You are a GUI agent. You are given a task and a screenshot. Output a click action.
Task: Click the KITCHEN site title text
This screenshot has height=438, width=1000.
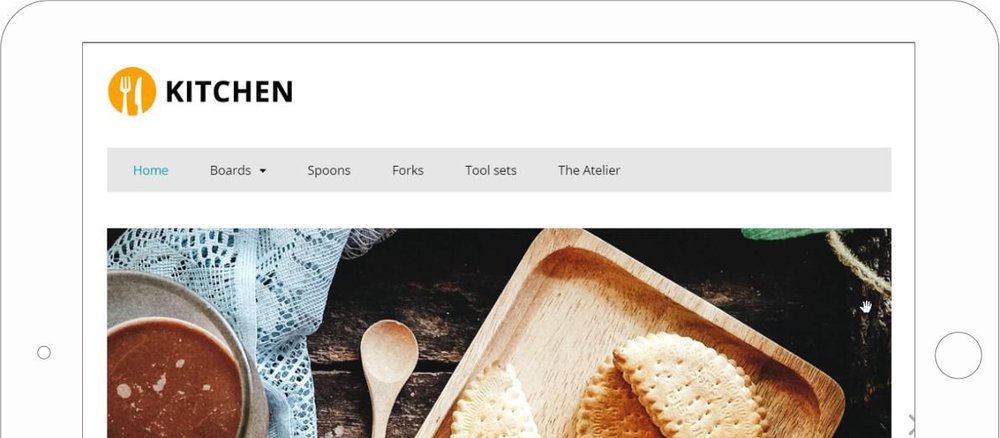click(x=229, y=92)
